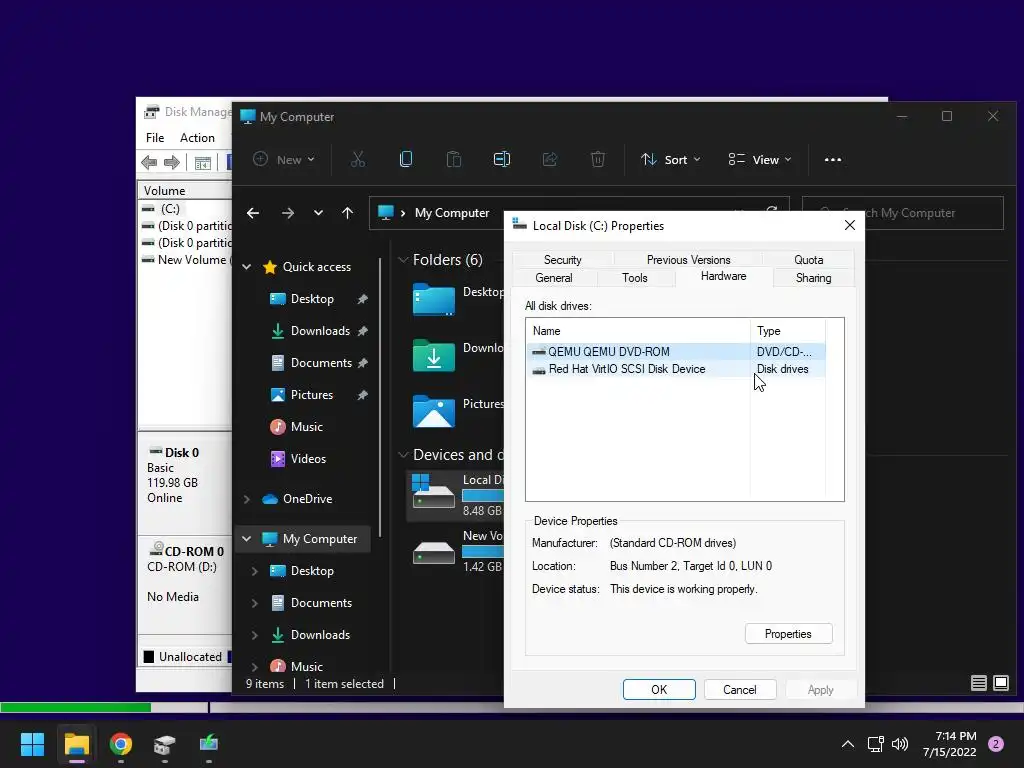Select (C:) volume in Disk Management
Viewport: 1024px width, 768px height.
[x=185, y=209]
